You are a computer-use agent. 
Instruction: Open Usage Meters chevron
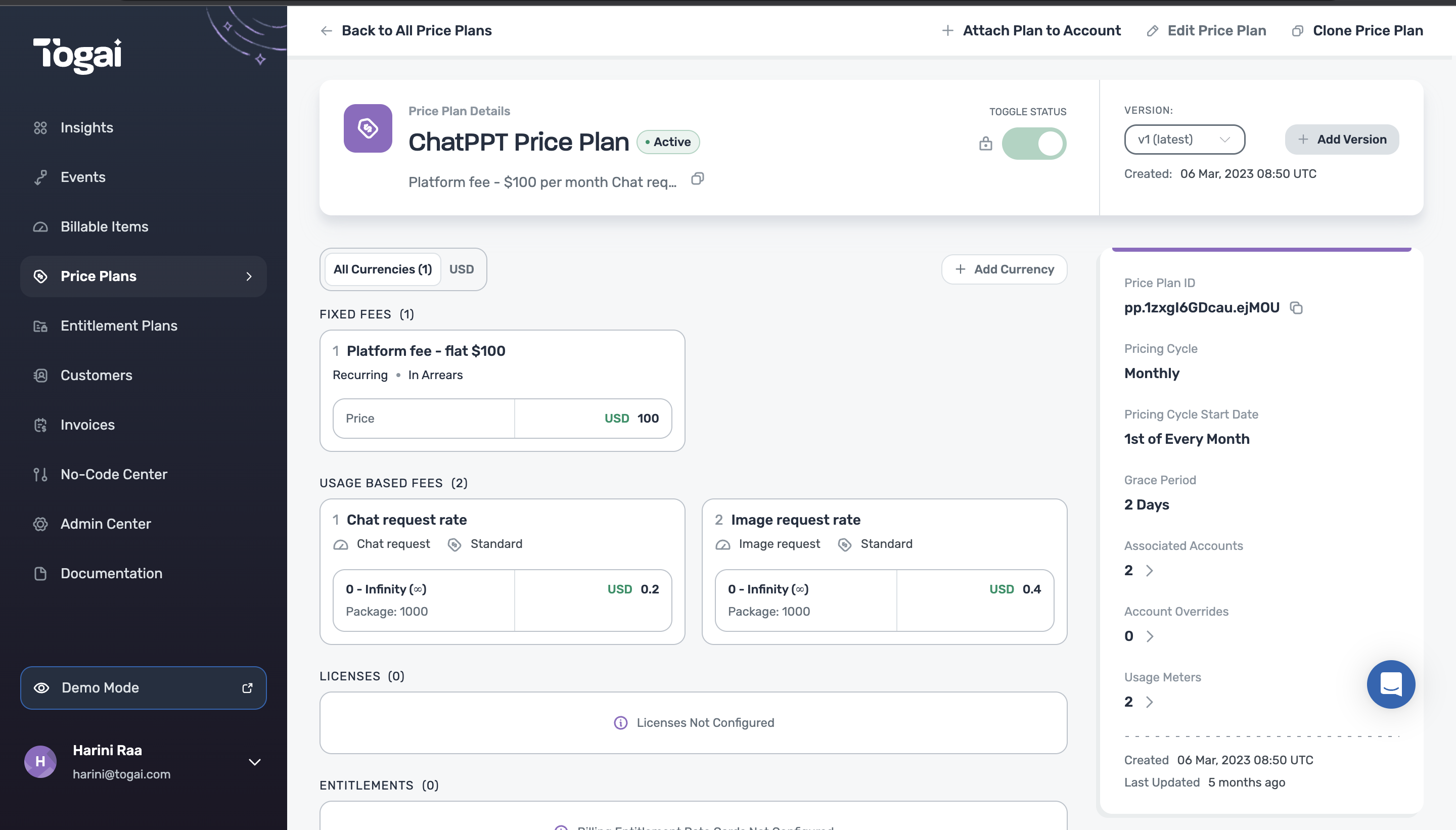[1149, 702]
